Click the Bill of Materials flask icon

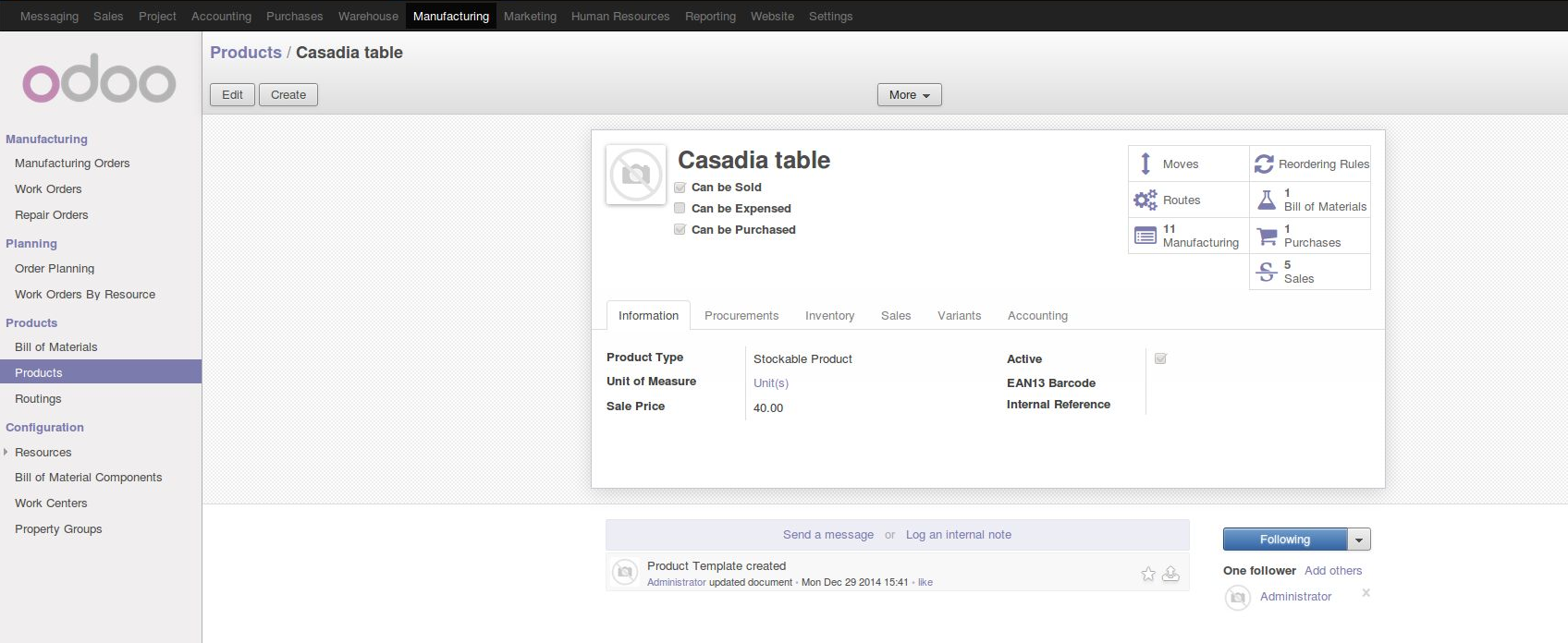coord(1267,200)
